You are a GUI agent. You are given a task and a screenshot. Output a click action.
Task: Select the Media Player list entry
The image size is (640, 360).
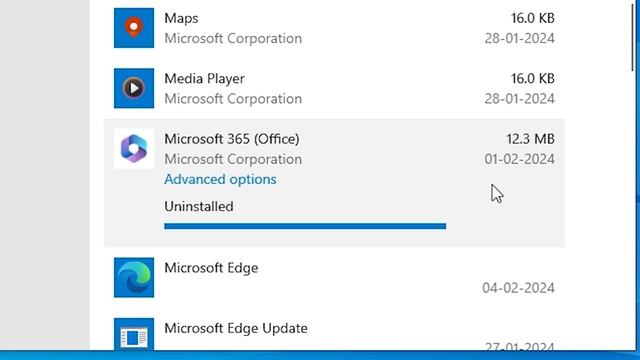[x=334, y=89]
